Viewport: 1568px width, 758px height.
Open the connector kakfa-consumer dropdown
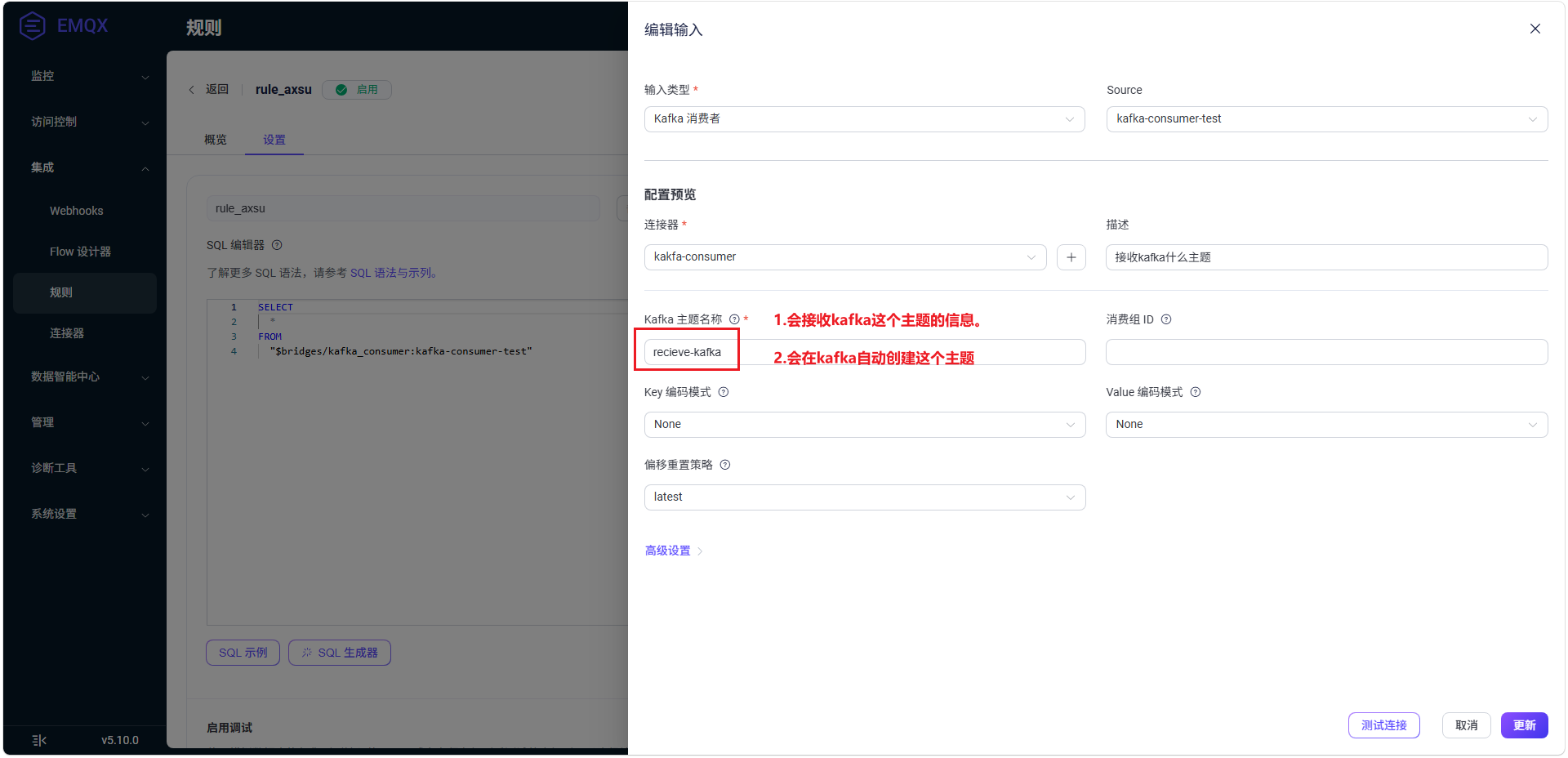(845, 257)
